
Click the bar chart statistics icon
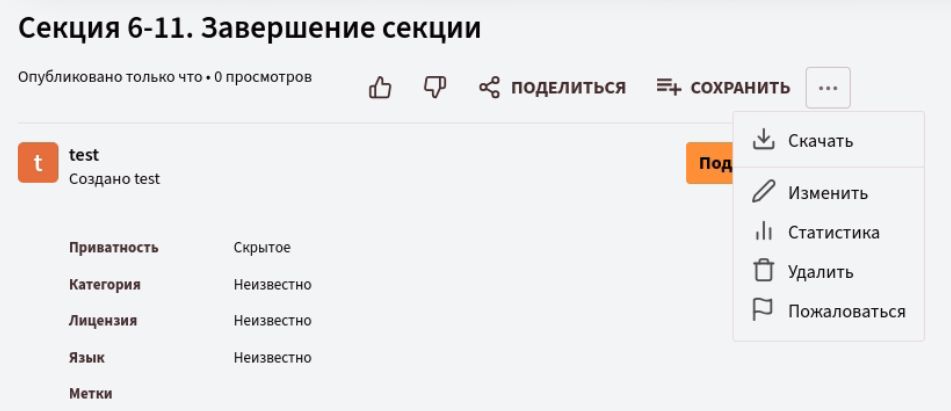pyautogui.click(x=764, y=232)
